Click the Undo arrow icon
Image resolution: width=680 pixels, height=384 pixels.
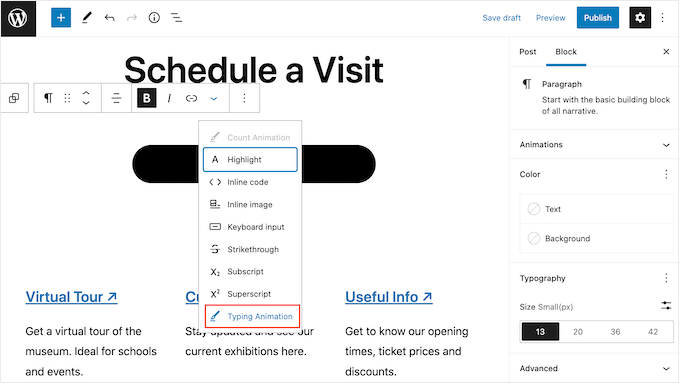click(x=109, y=18)
